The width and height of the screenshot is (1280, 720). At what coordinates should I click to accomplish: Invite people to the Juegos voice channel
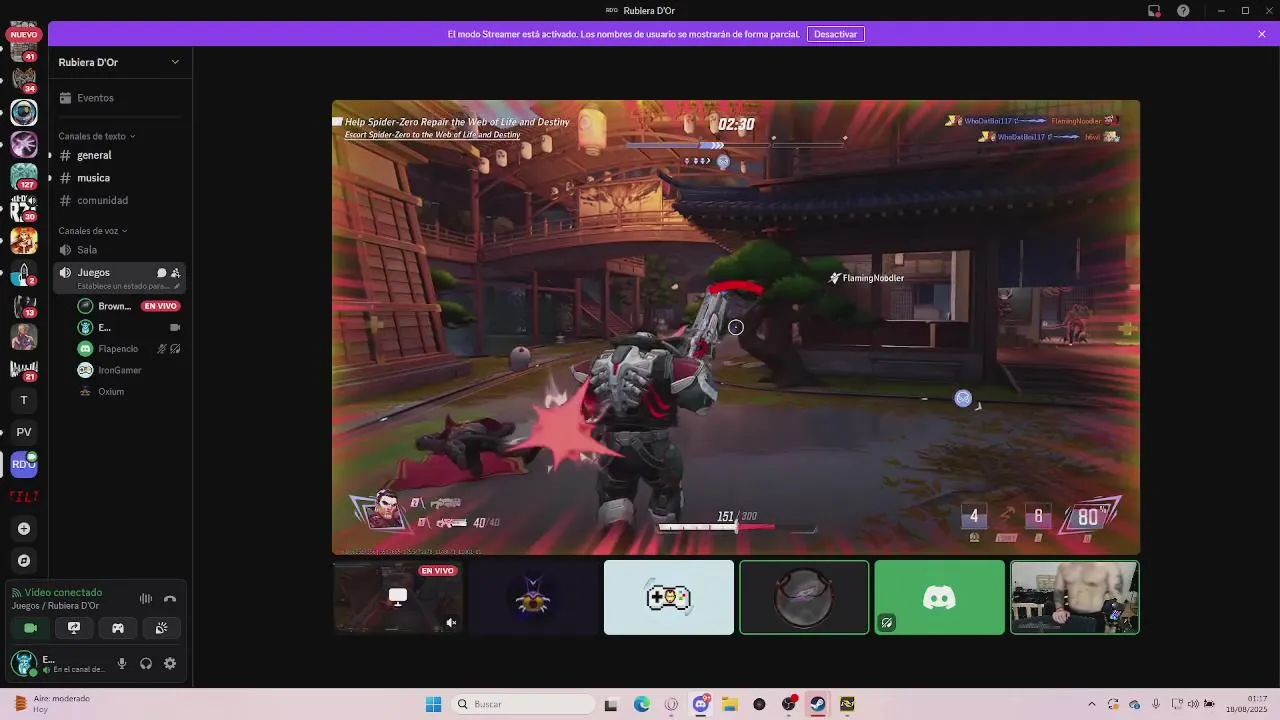(x=175, y=273)
